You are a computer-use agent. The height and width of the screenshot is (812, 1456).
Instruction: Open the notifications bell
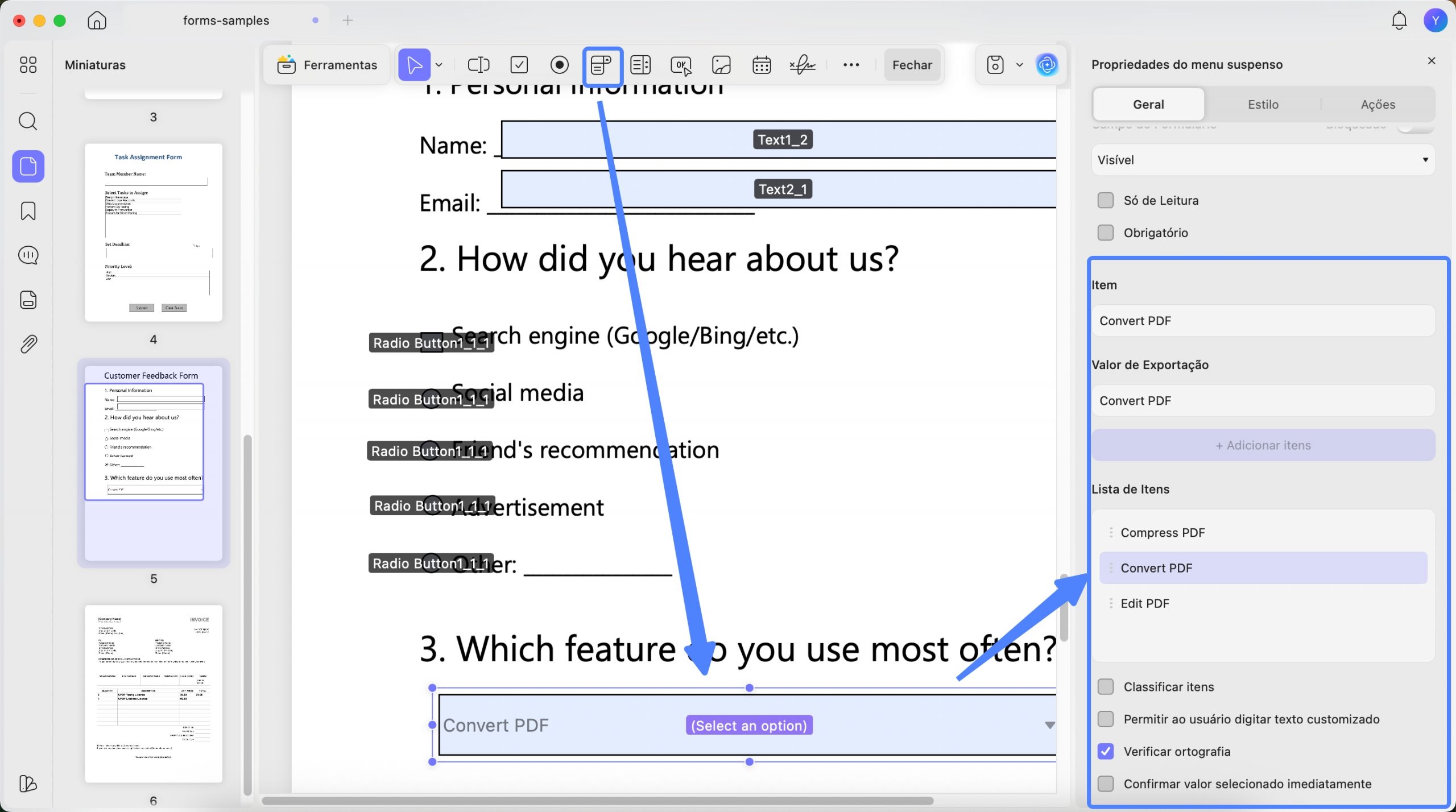(1399, 20)
